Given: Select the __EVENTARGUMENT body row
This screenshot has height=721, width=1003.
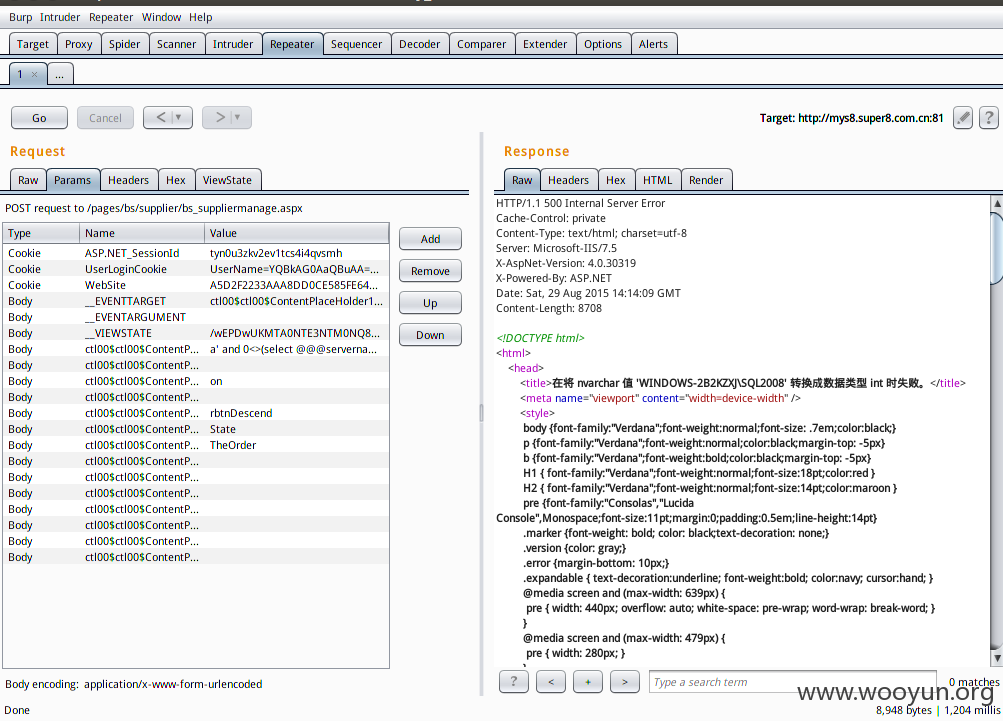Looking at the screenshot, I should 196,317.
